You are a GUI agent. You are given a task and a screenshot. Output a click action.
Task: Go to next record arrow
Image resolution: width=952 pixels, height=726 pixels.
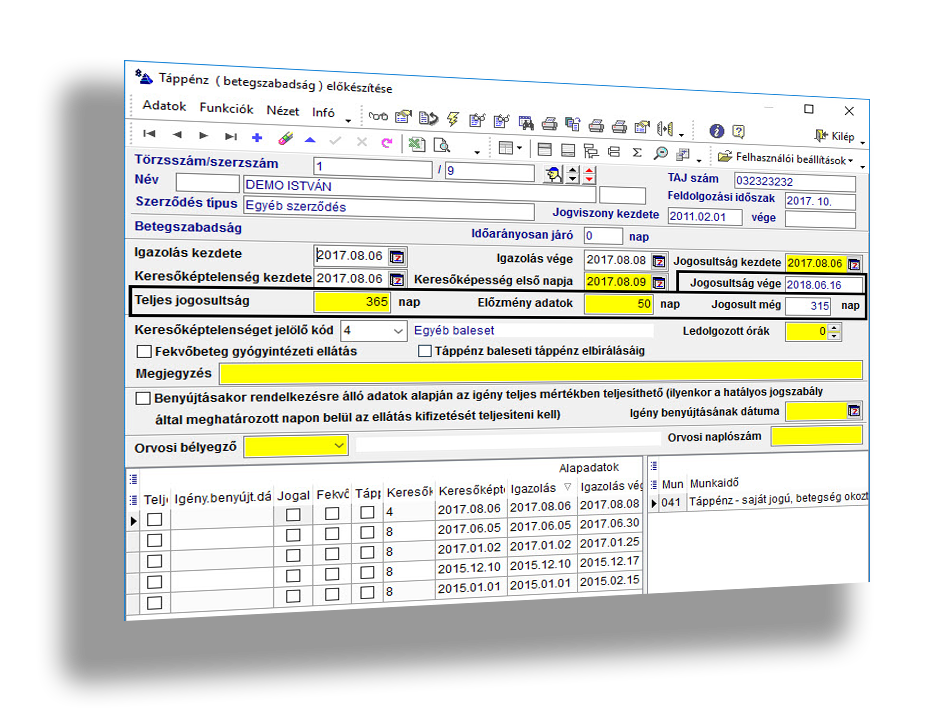203,135
